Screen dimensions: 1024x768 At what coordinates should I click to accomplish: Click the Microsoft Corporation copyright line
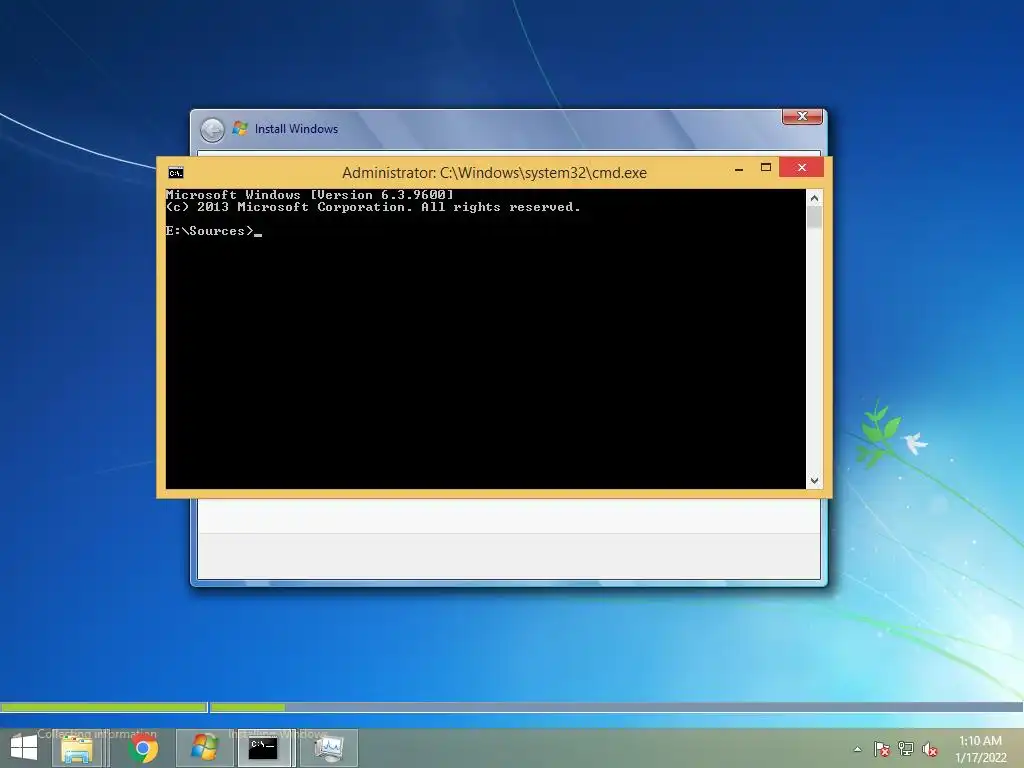[x=373, y=207]
